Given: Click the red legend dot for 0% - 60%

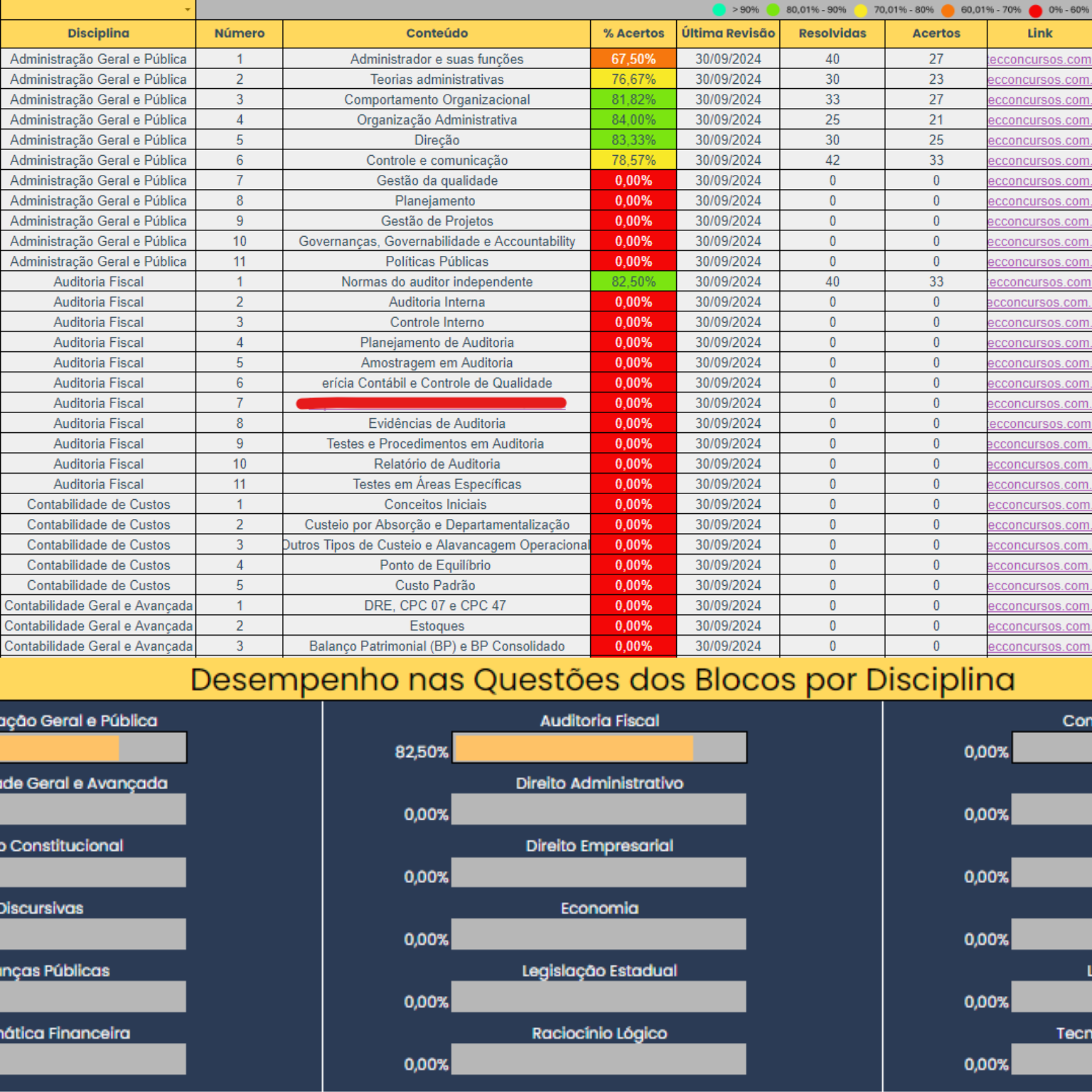Looking at the screenshot, I should pyautogui.click(x=1036, y=10).
